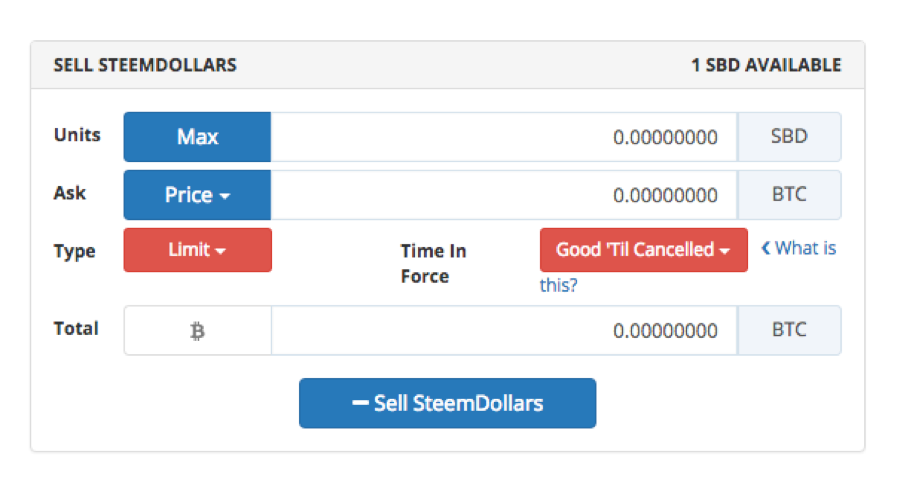Click the '1 SBD AVAILABLE' balance text
Image resolution: width=900 pixels, height=484 pixels.
coord(766,65)
